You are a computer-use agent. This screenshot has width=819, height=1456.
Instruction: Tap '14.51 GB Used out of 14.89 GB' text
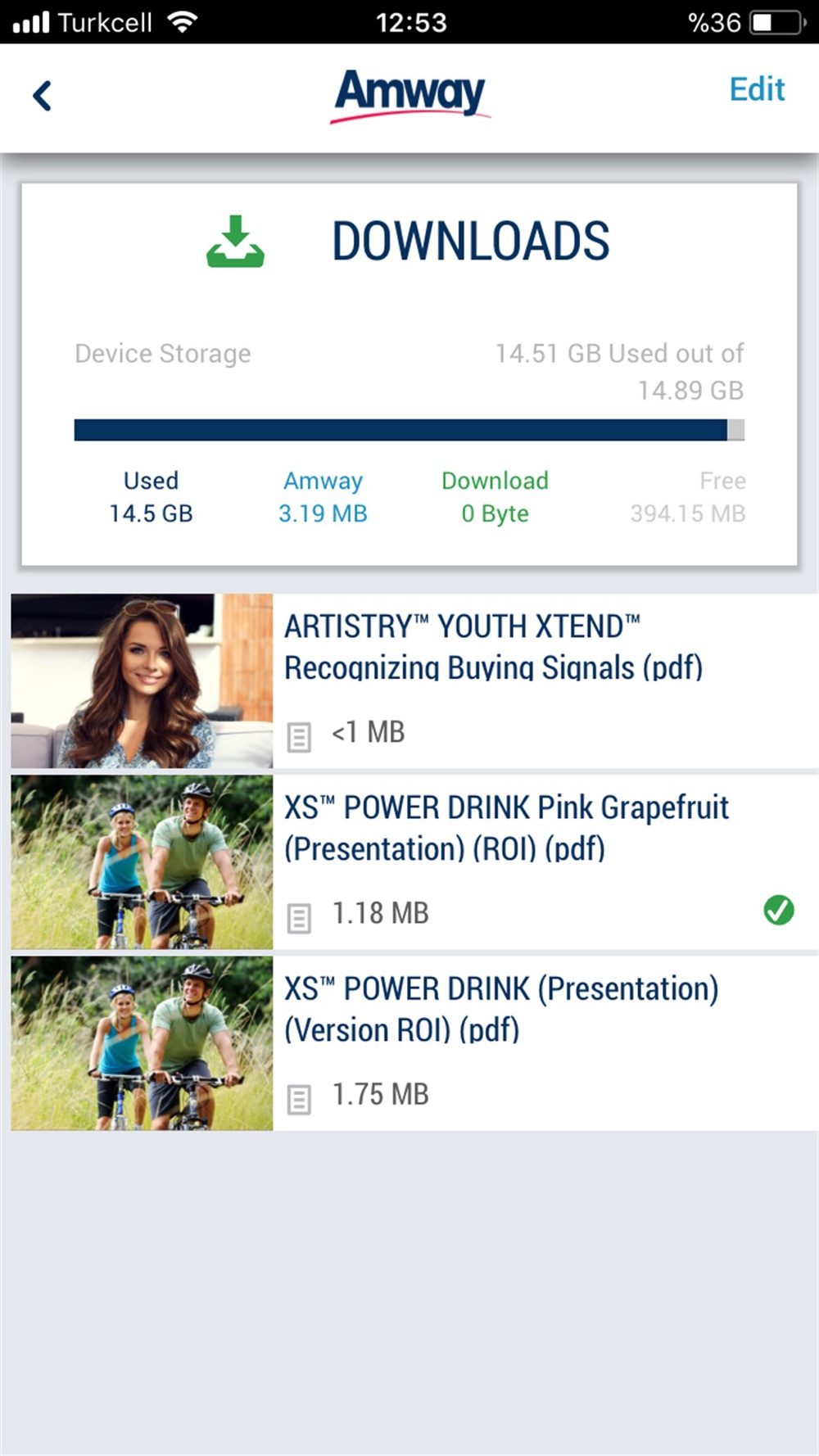(619, 371)
